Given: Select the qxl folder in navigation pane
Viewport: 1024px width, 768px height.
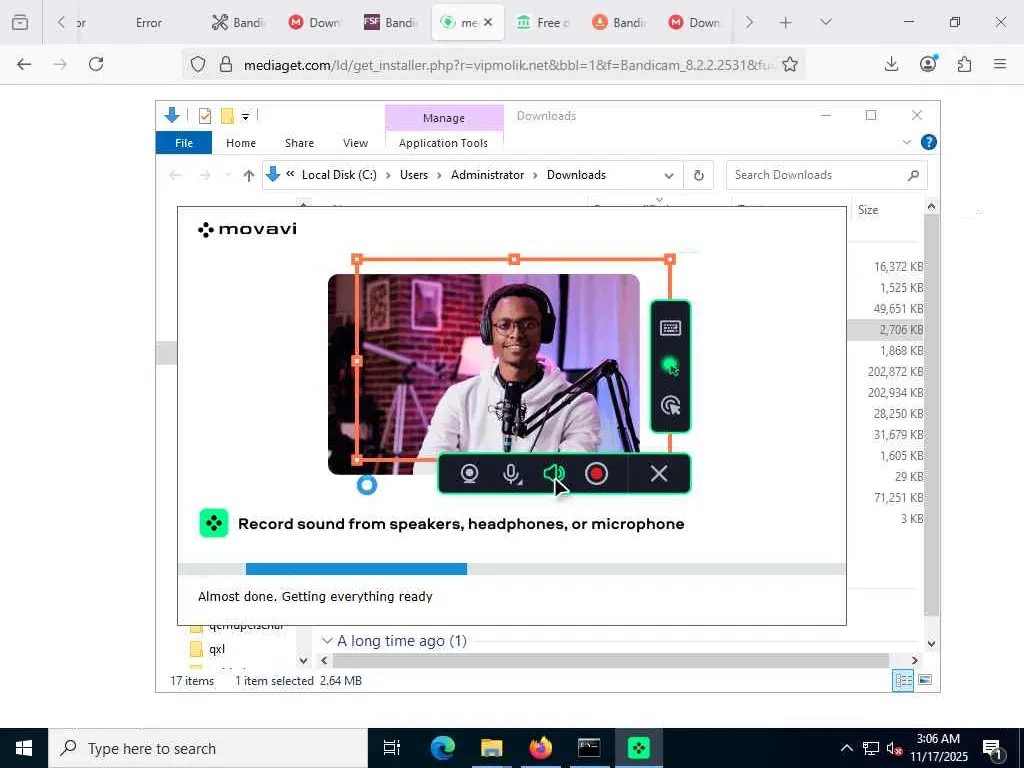Looking at the screenshot, I should [x=217, y=649].
